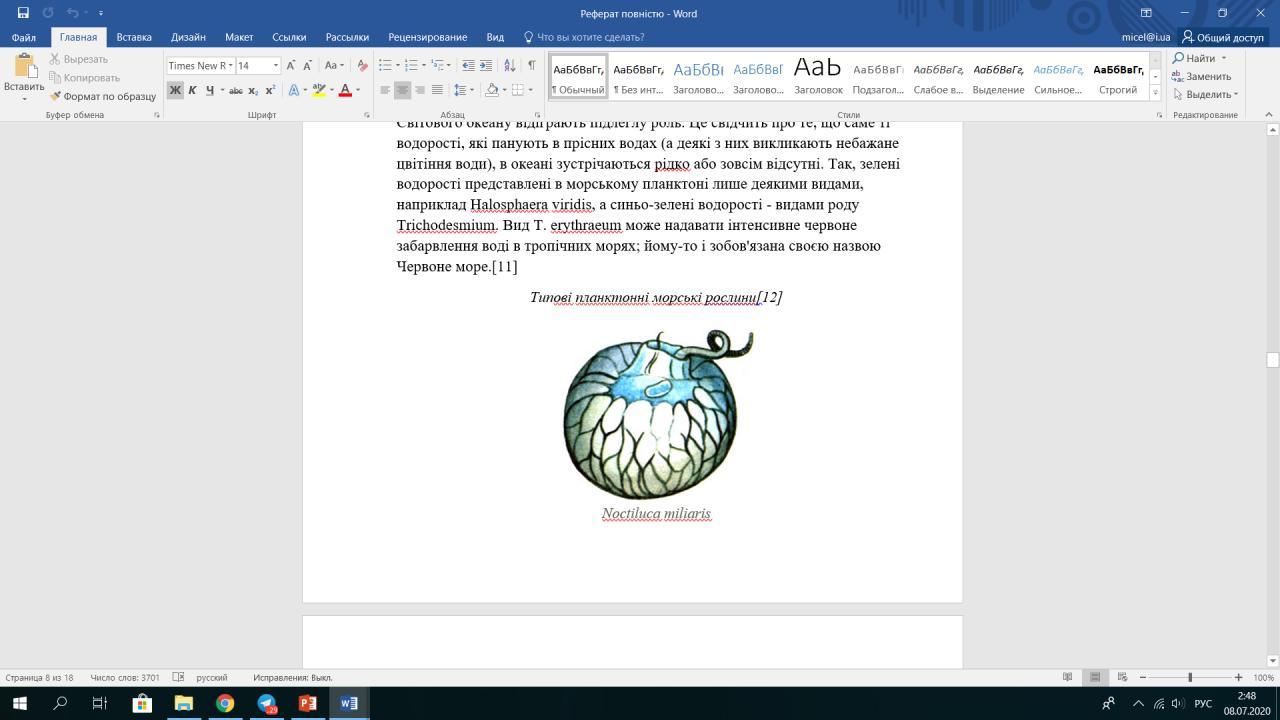Expand the line spacing dropdown
This screenshot has width=1280, height=720.
click(x=471, y=90)
